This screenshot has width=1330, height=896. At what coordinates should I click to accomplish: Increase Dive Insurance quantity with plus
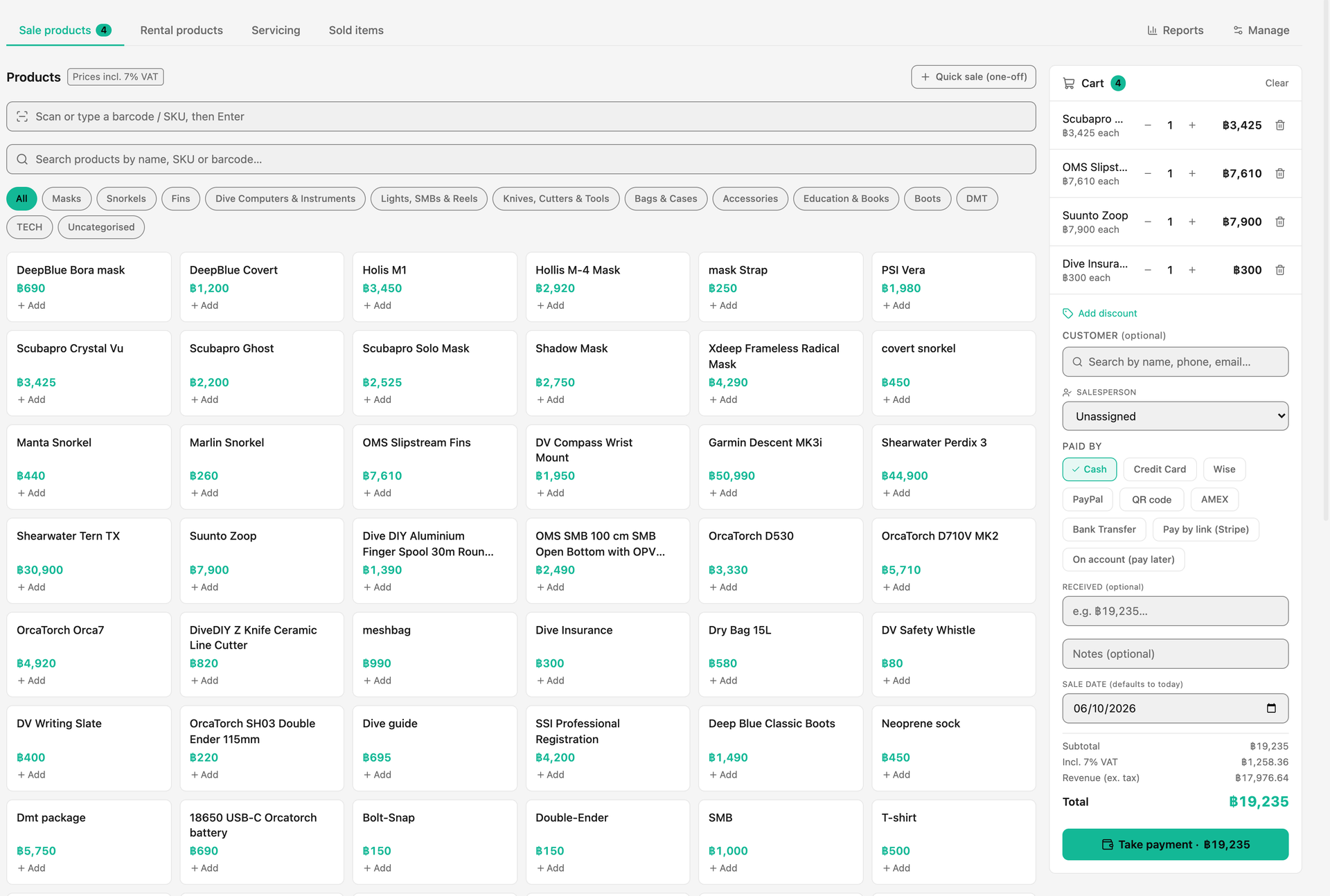point(1192,270)
